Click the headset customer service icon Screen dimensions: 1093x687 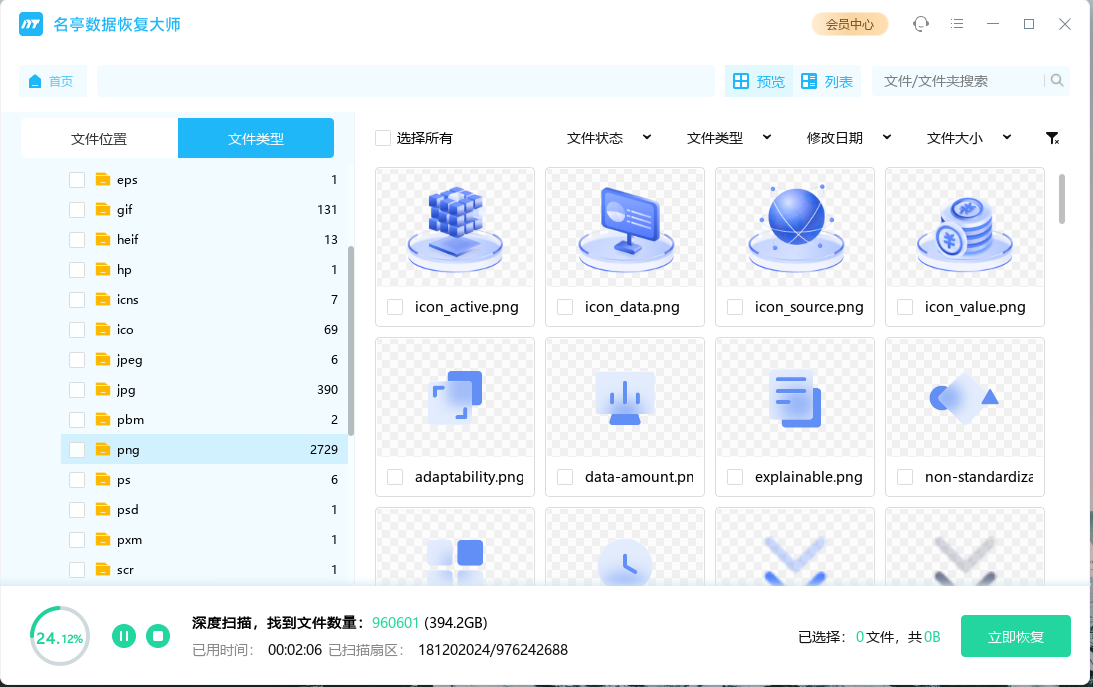coord(920,23)
